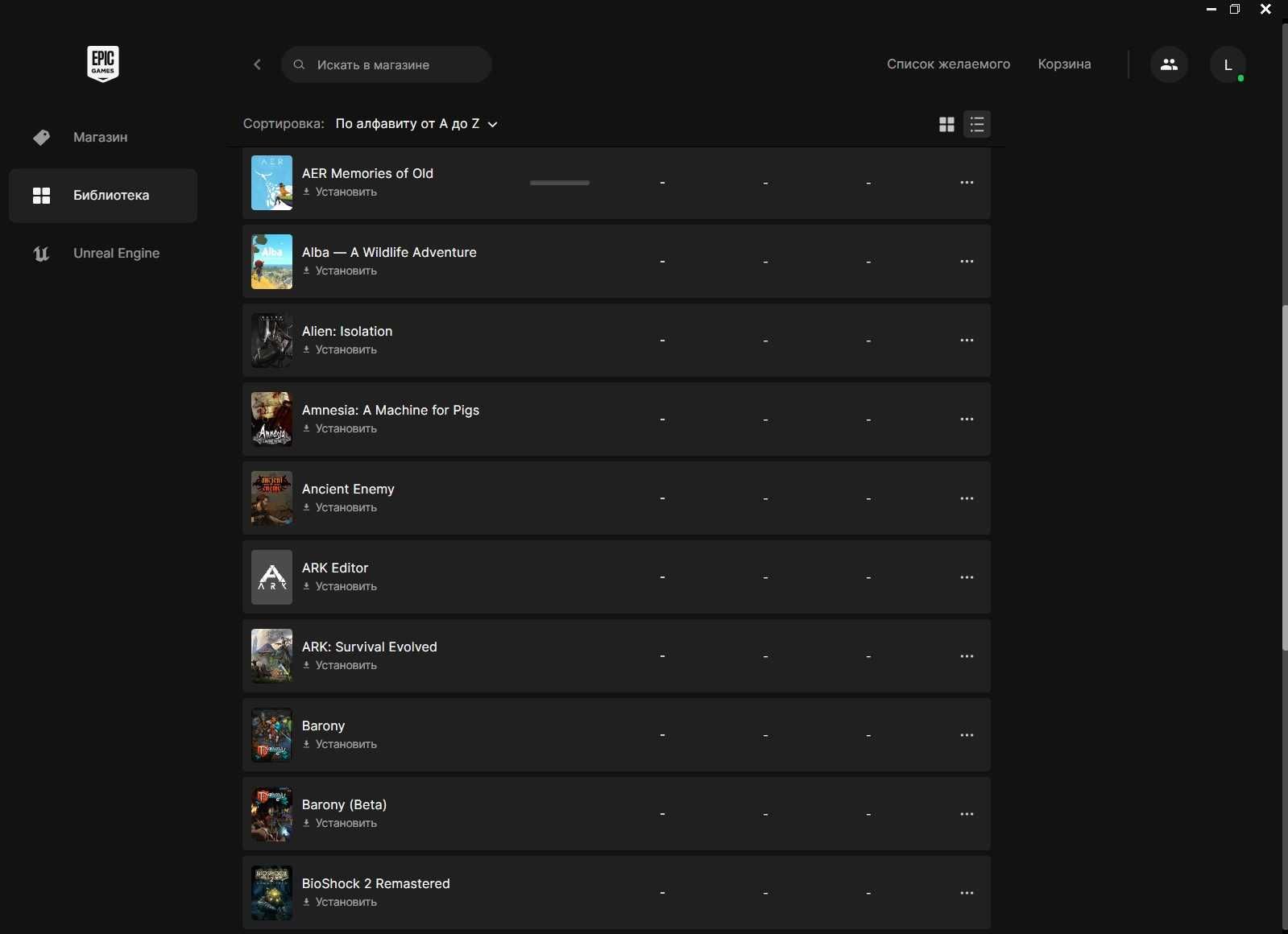Open more options for Alien: Isolation
Viewport: 1288px width, 934px height.
coord(967,341)
